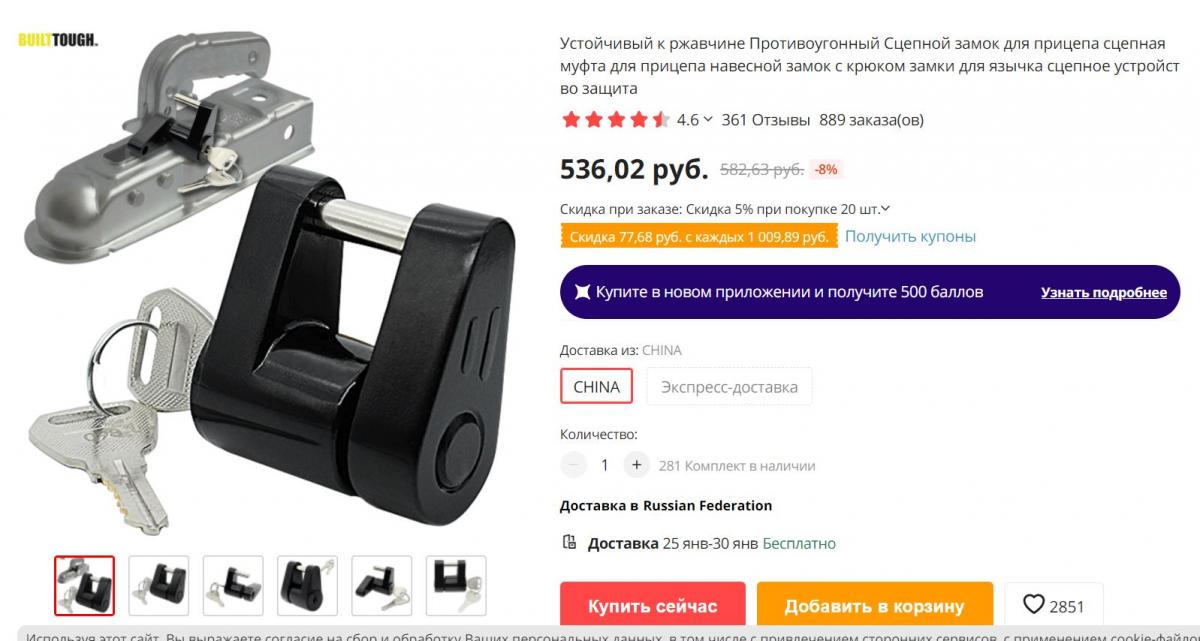1200x641 pixels.
Task: Decrease quantity with minus button
Action: pyautogui.click(x=573, y=465)
